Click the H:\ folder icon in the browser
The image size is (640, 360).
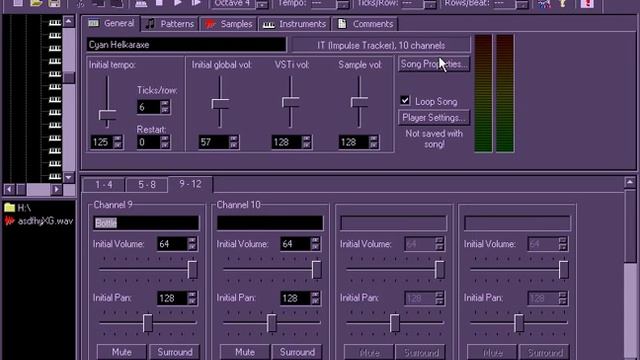point(10,208)
